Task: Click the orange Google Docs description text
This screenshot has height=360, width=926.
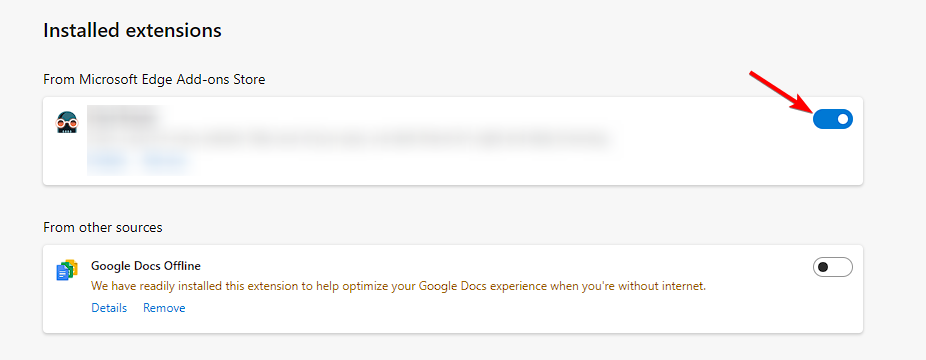Action: tap(399, 287)
